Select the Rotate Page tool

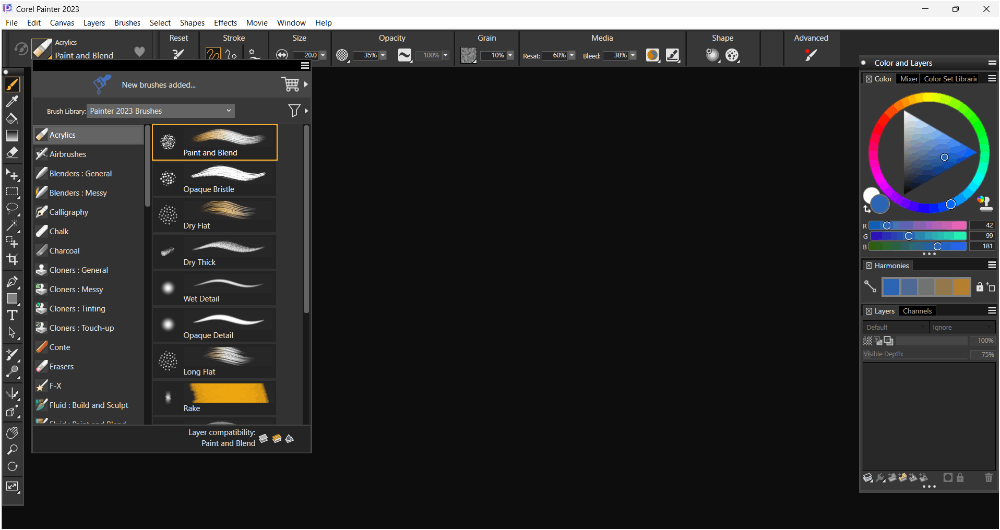point(12,467)
